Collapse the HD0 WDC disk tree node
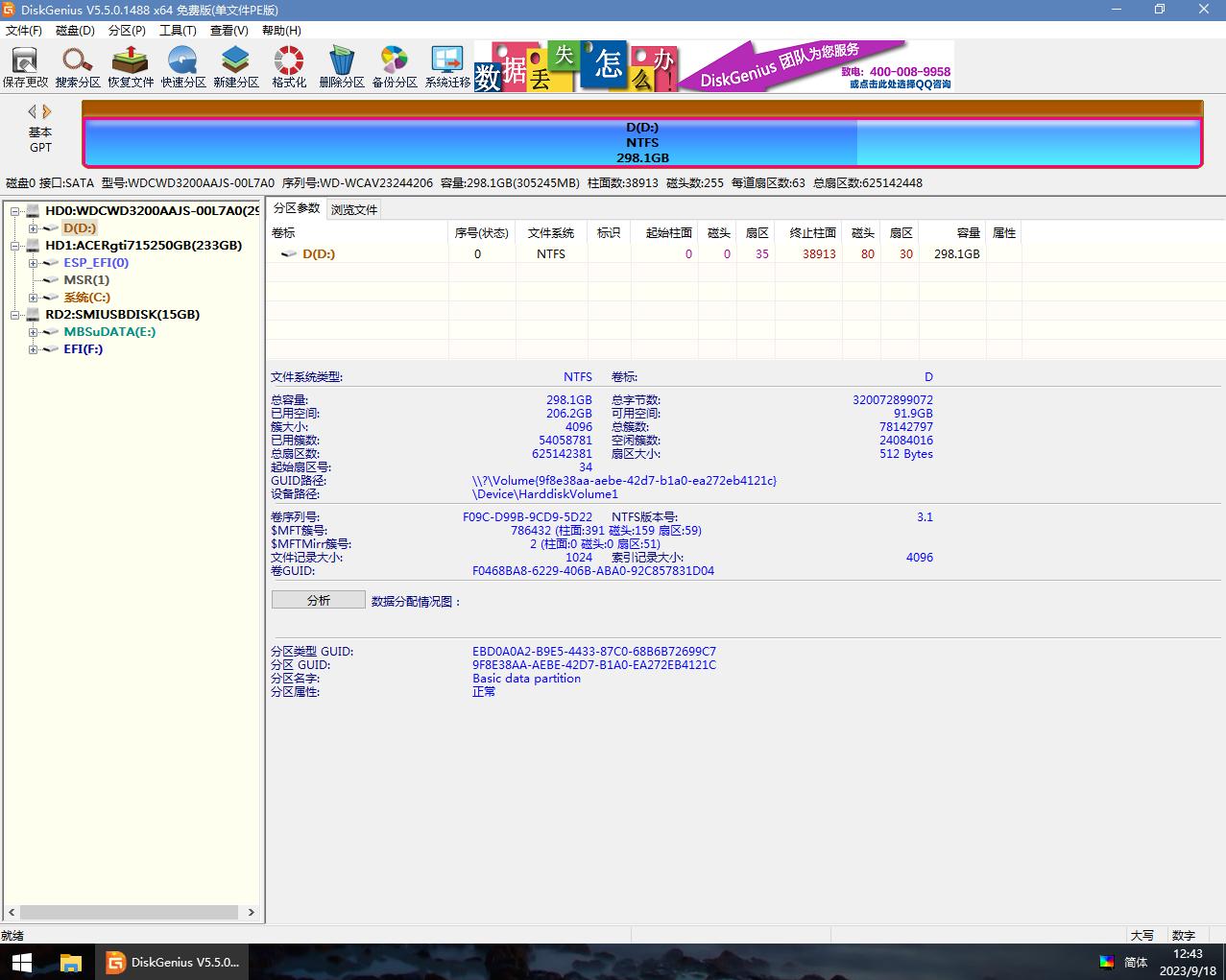This screenshot has height=980, width=1226. (15, 211)
